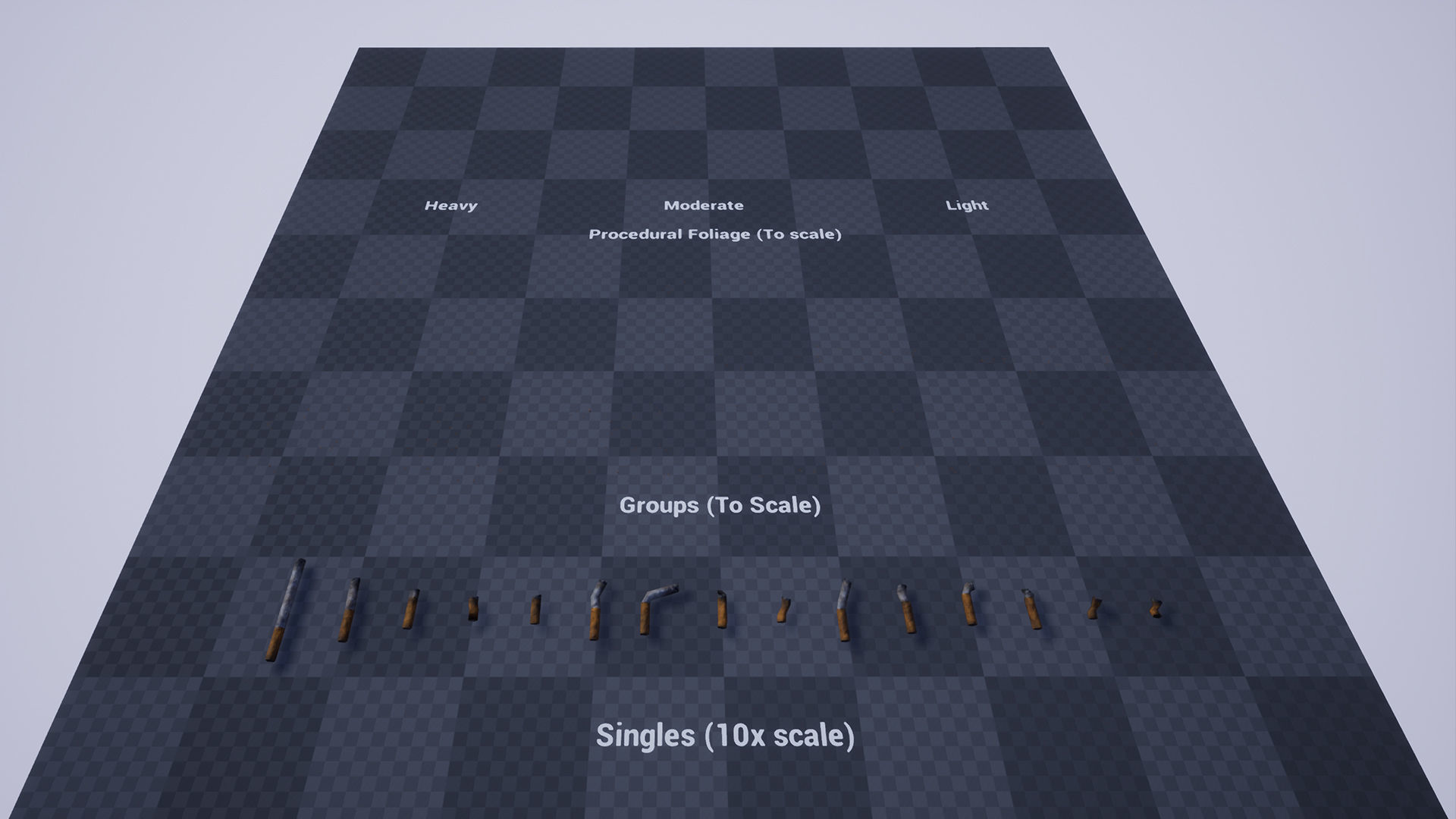This screenshot has height=819, width=1456.
Task: Select the ninth small bent butt
Action: point(782,610)
